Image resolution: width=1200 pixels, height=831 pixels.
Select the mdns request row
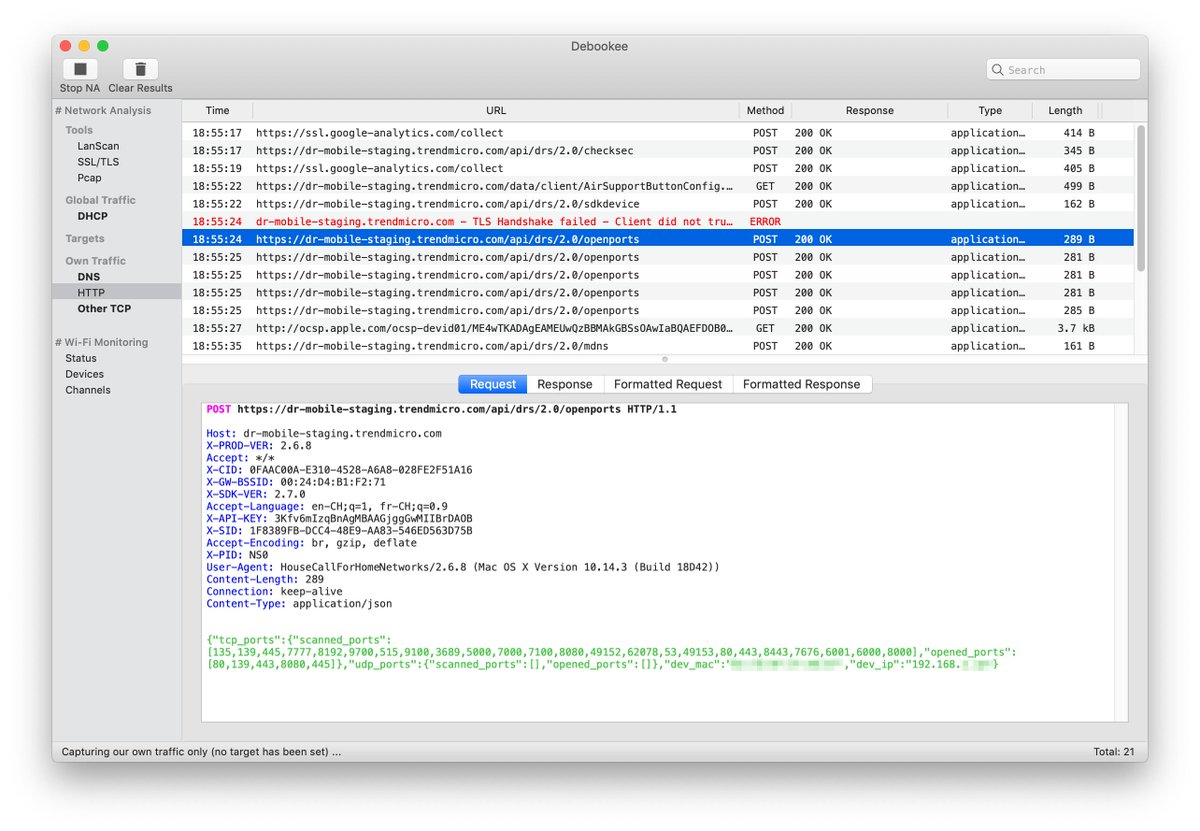659,346
